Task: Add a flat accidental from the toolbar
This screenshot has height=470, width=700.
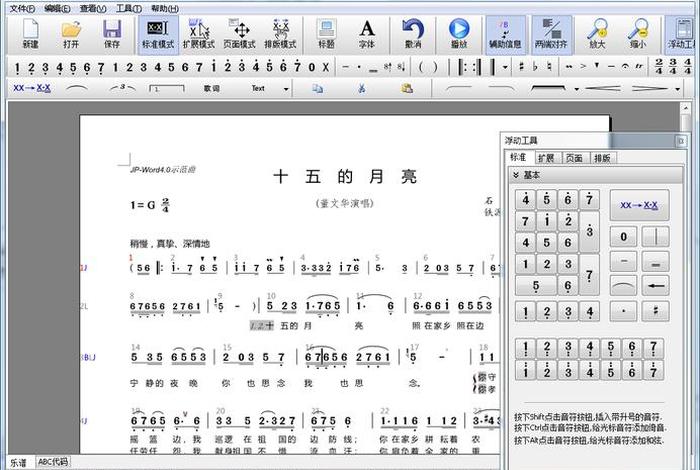Action: click(x=535, y=67)
